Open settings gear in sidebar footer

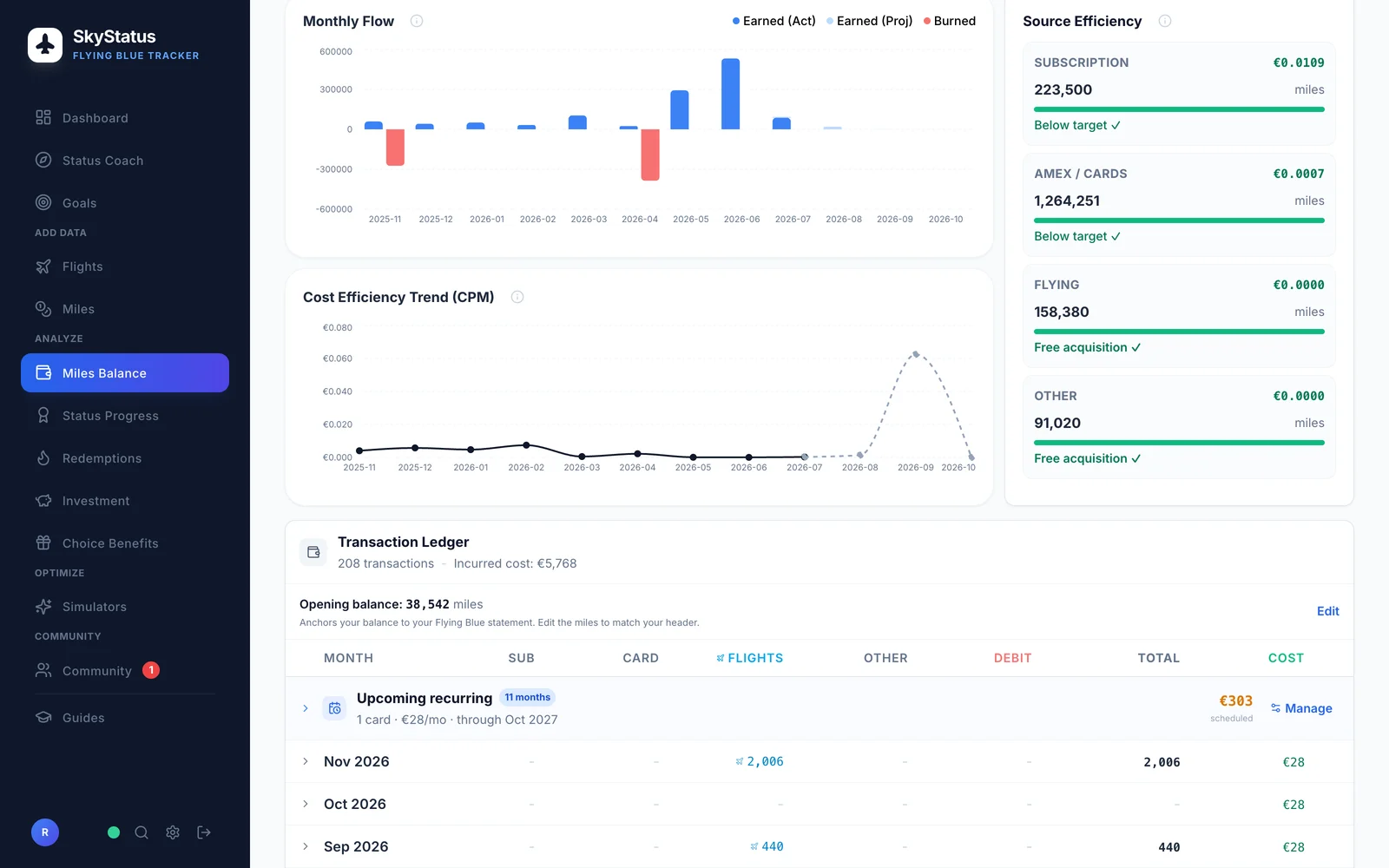(x=173, y=832)
